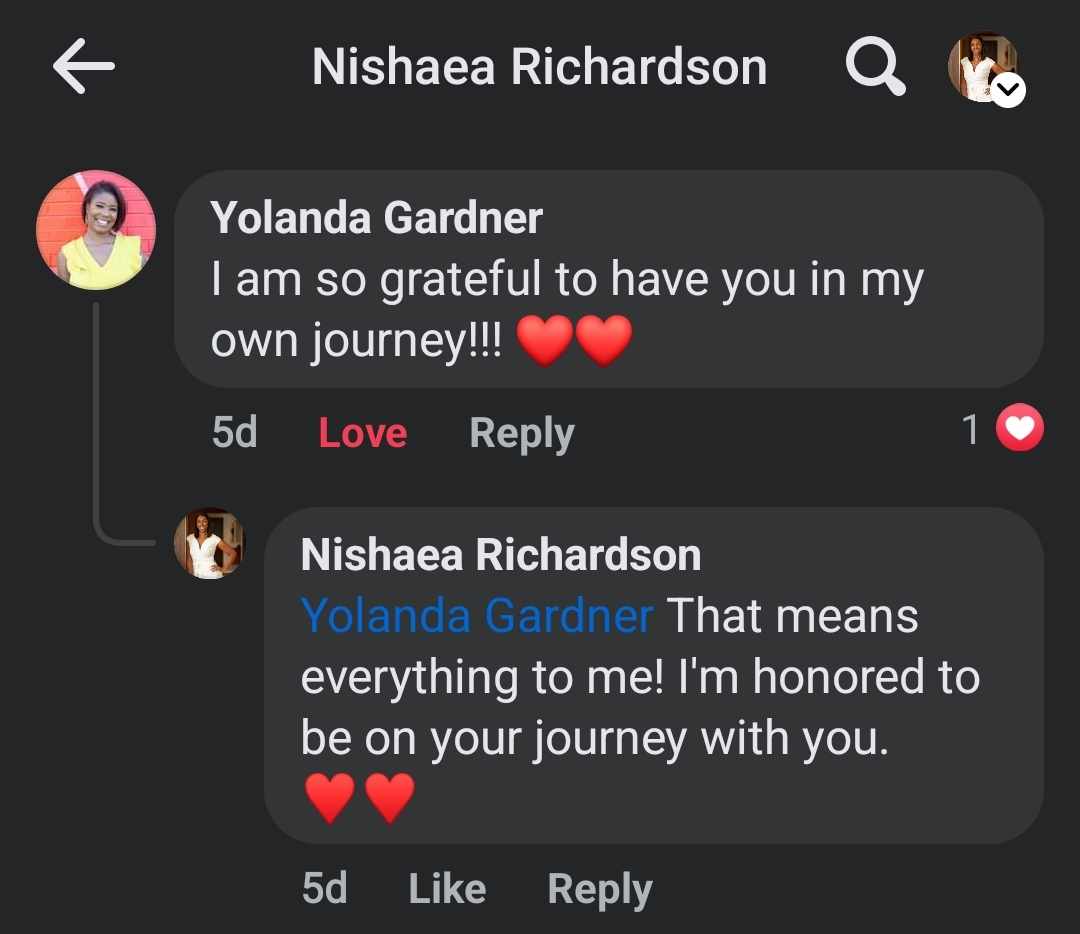1080x934 pixels.
Task: Expand the account switcher chevron on header avatar
Action: click(x=1009, y=92)
